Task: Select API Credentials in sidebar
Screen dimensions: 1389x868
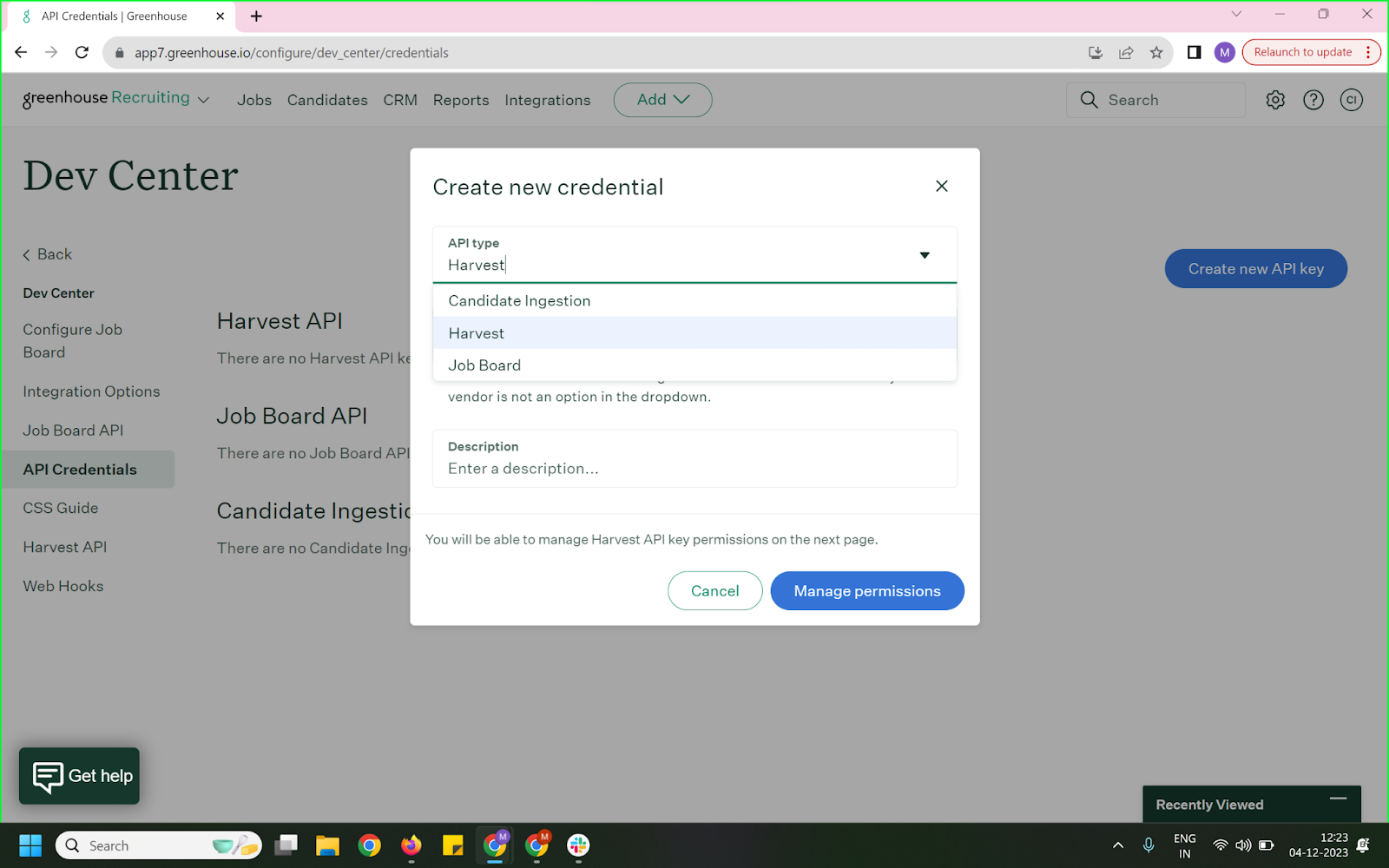Action: (88, 470)
